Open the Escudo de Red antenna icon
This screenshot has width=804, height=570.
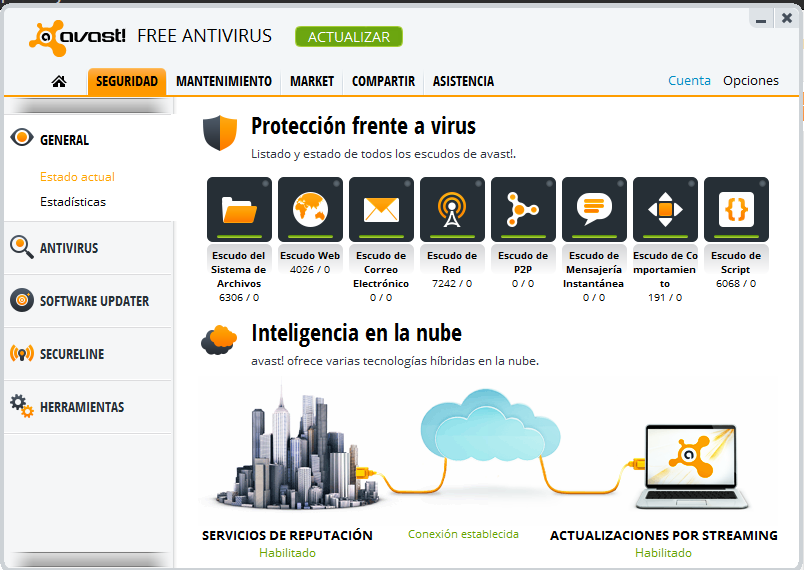tap(452, 209)
